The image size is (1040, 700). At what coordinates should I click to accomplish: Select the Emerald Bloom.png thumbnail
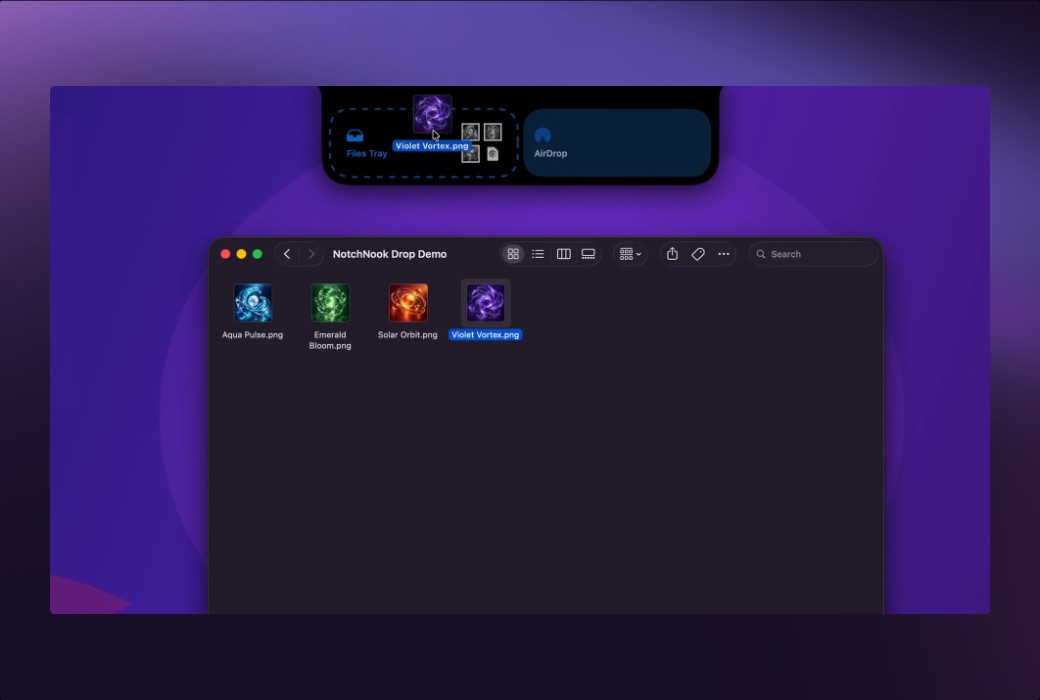330,303
